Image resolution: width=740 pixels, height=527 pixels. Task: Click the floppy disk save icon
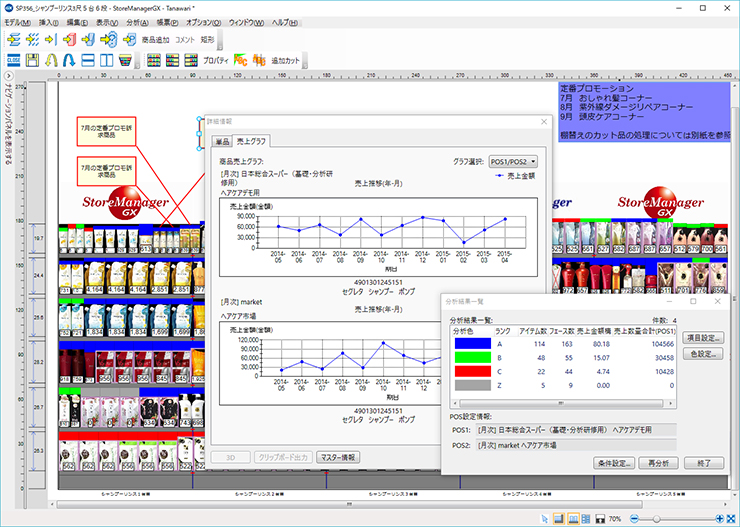pyautogui.click(x=33, y=61)
